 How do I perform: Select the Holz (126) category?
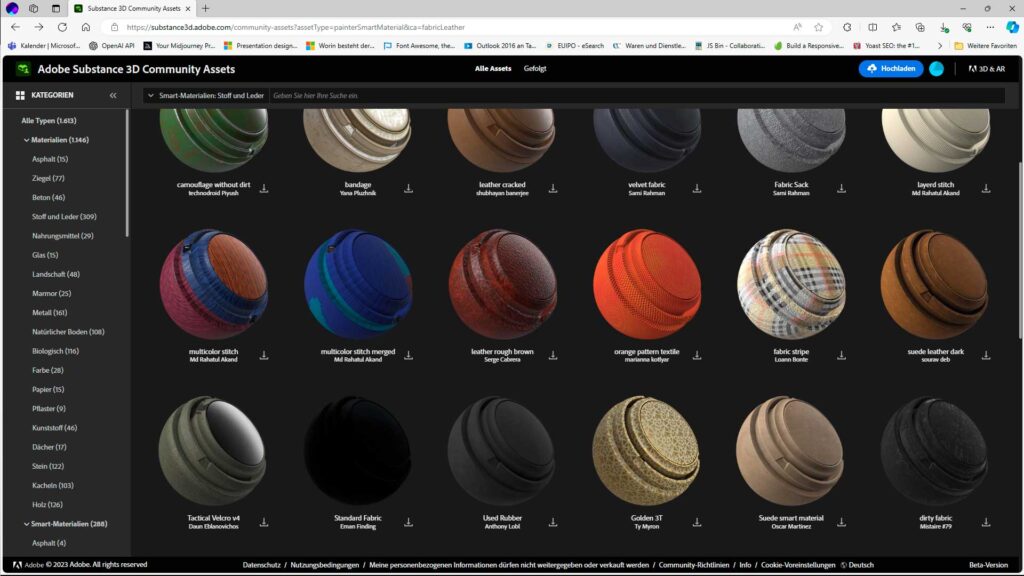pos(47,505)
